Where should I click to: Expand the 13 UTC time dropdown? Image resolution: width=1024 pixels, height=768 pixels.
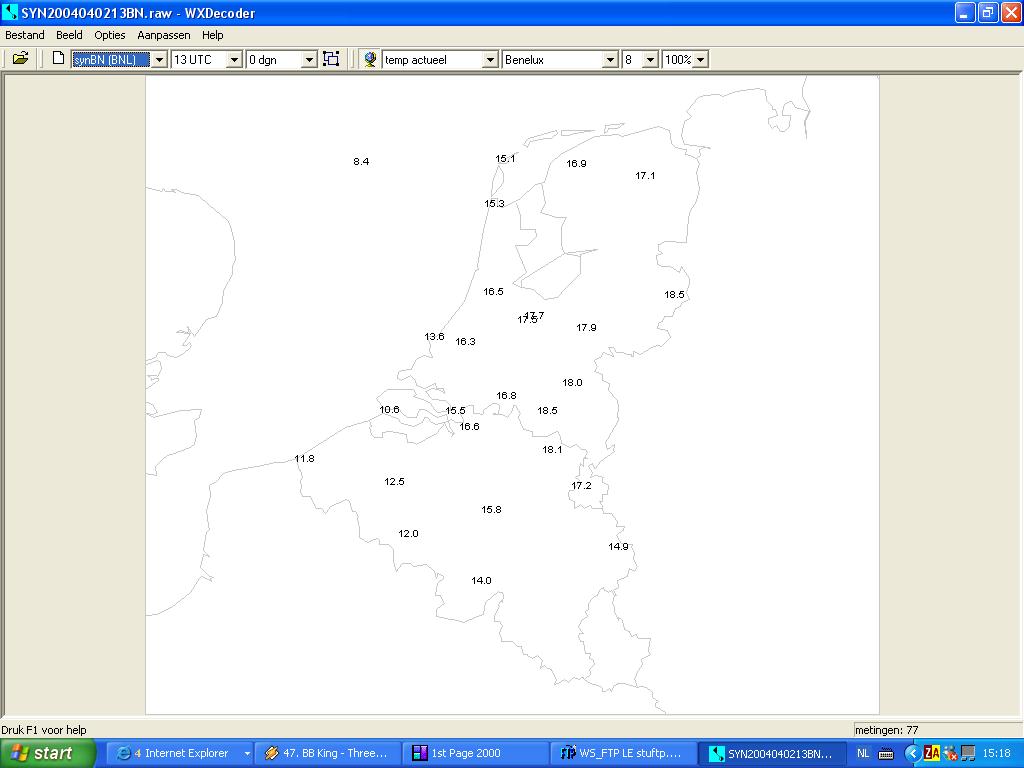tap(234, 59)
